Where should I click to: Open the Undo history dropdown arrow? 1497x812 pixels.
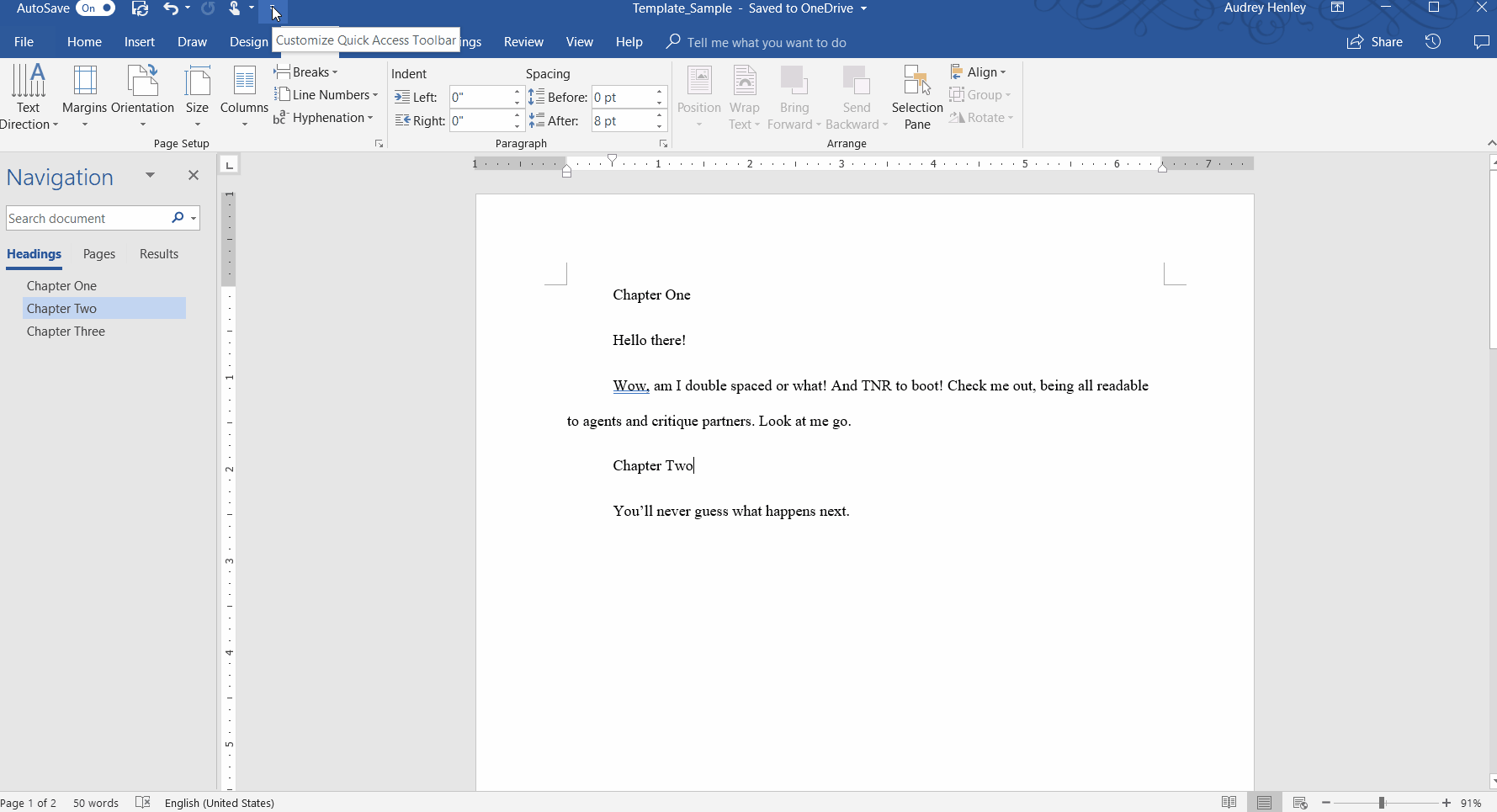pos(188,8)
